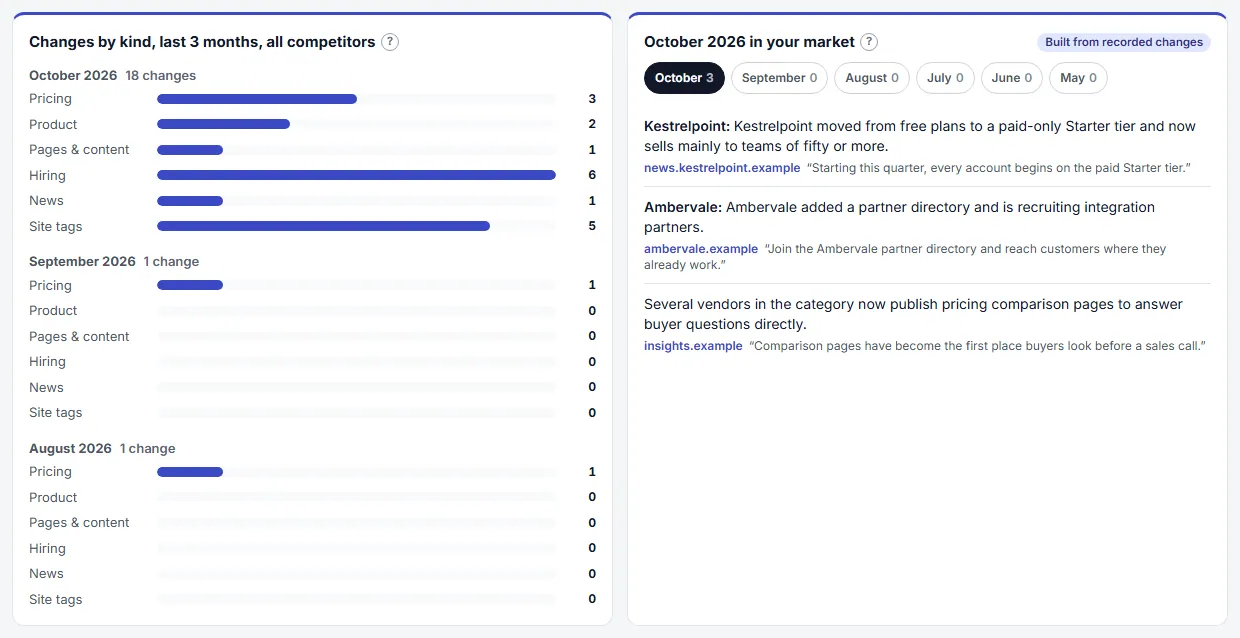Click the quote "Comparison pages have become…"

click(x=978, y=346)
